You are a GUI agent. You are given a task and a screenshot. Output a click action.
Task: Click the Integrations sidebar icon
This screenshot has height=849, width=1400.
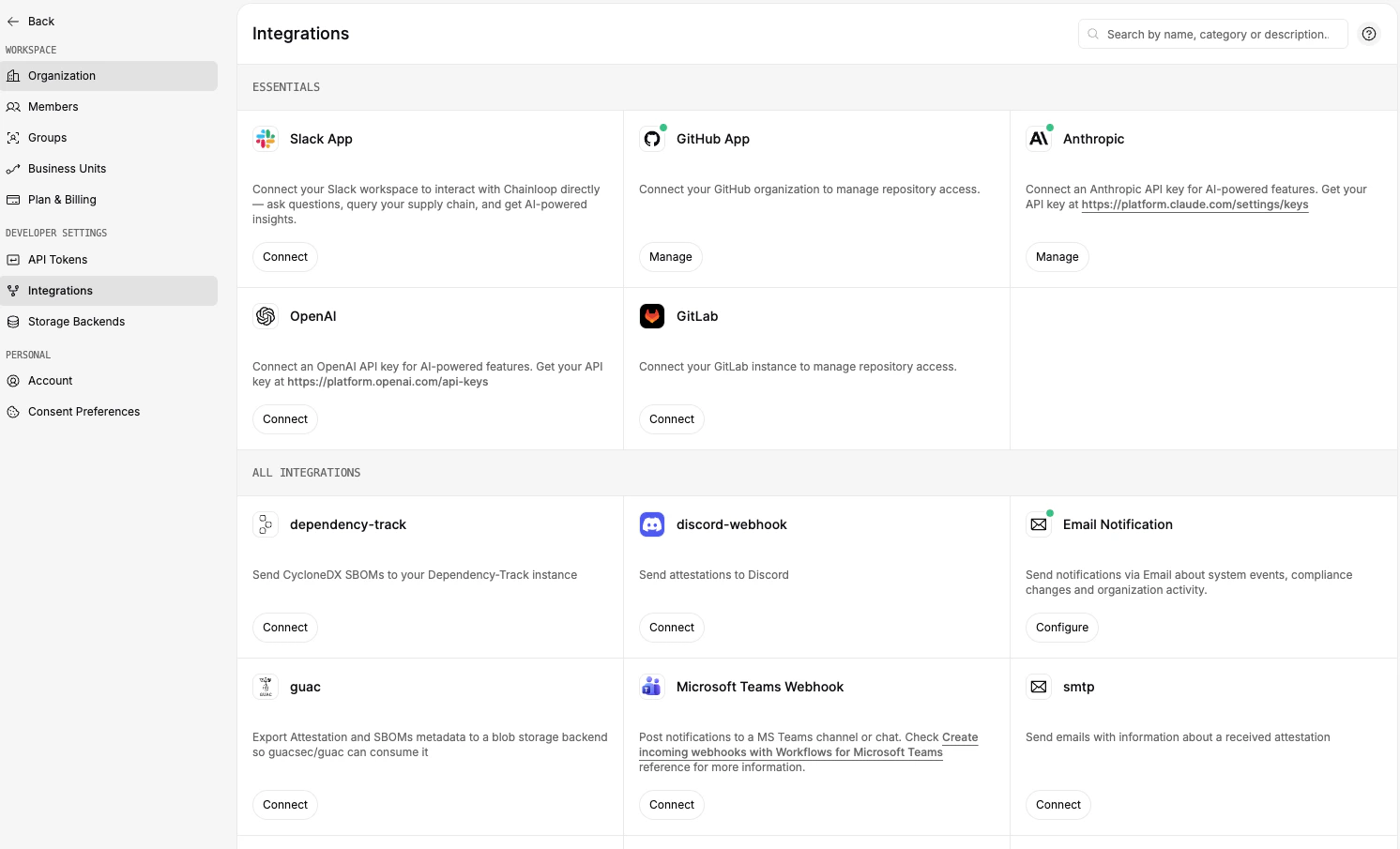(13, 291)
